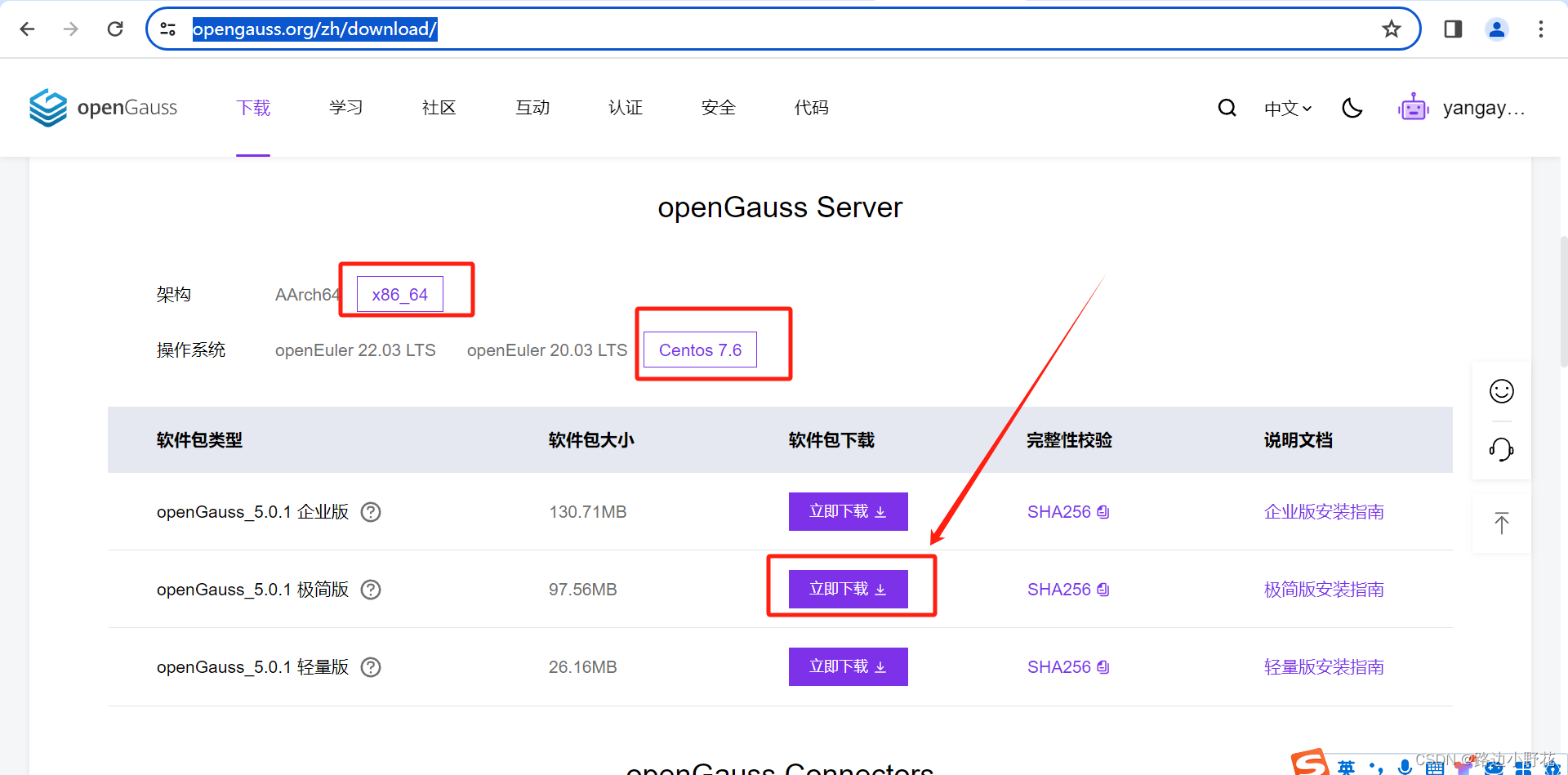
Task: Reload the openGauss download page
Action: [115, 29]
